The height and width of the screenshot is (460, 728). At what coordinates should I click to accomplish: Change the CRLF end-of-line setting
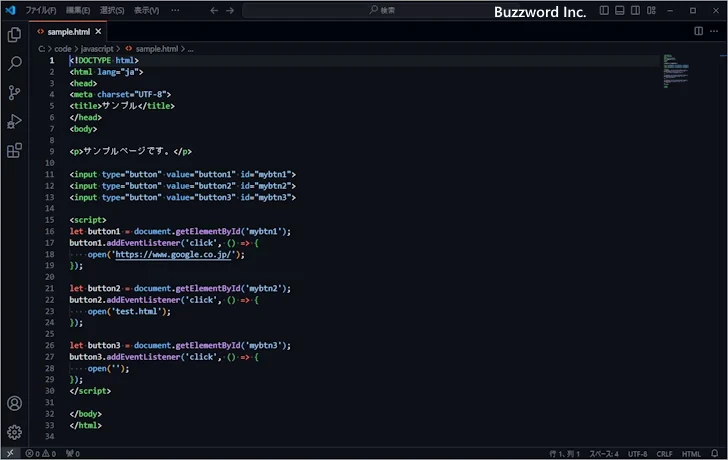click(x=664, y=454)
